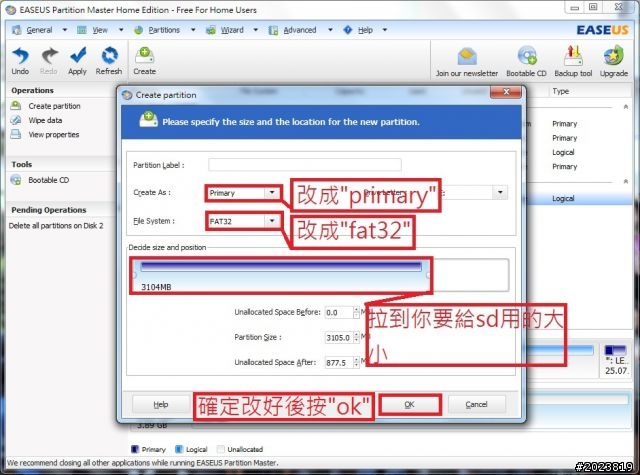Viewport: 640px width, 475px height.
Task: Expand the Help menu dropdown arrow
Action: point(384,30)
